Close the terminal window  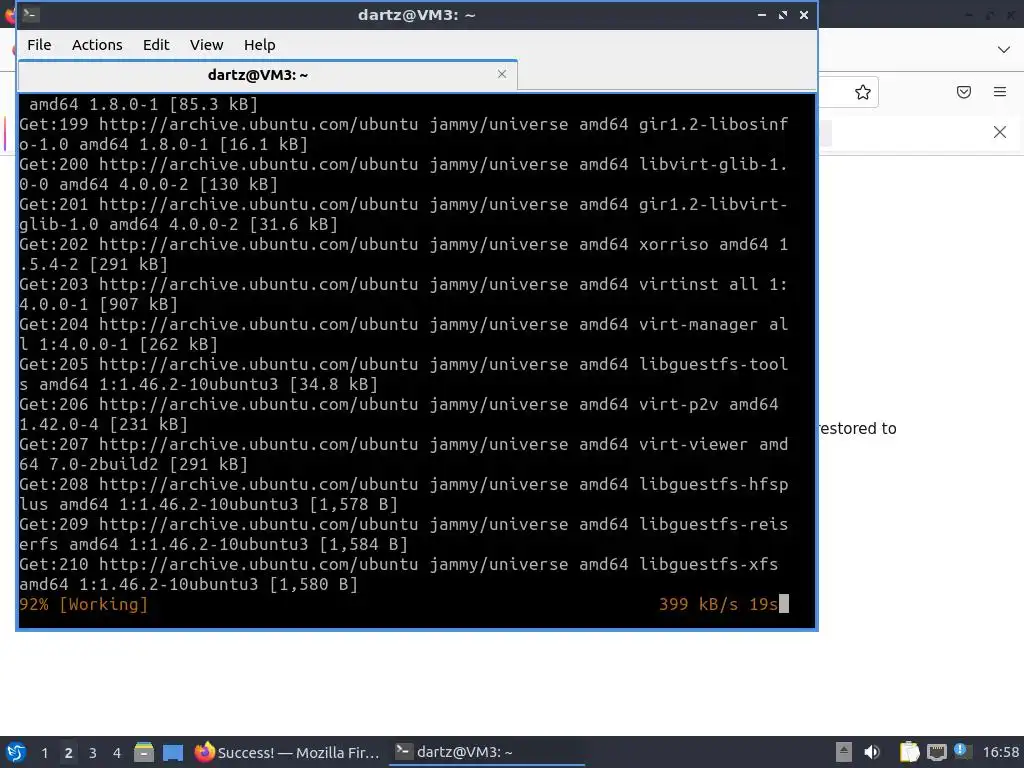[804, 14]
